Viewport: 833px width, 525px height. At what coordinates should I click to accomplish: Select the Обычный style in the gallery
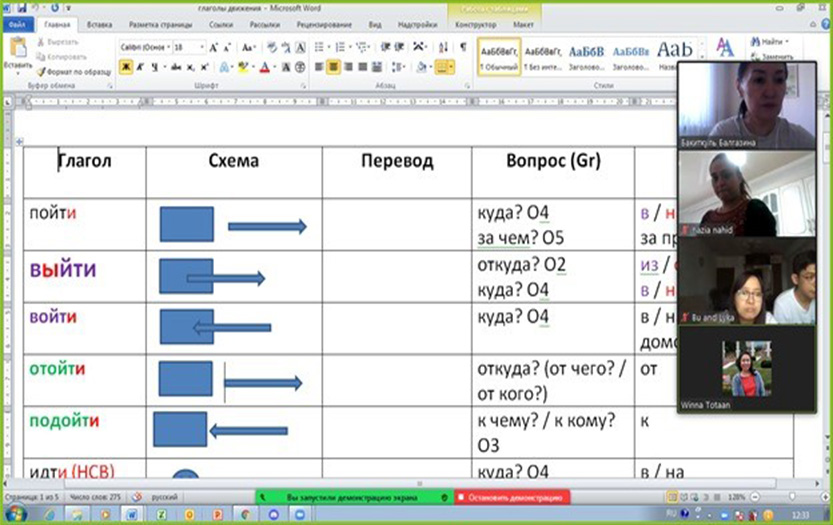(496, 55)
